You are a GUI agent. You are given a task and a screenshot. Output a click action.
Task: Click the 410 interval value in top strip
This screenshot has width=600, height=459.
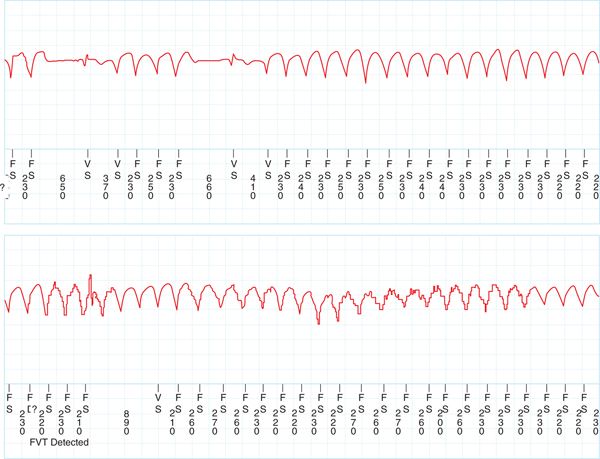pos(253,185)
